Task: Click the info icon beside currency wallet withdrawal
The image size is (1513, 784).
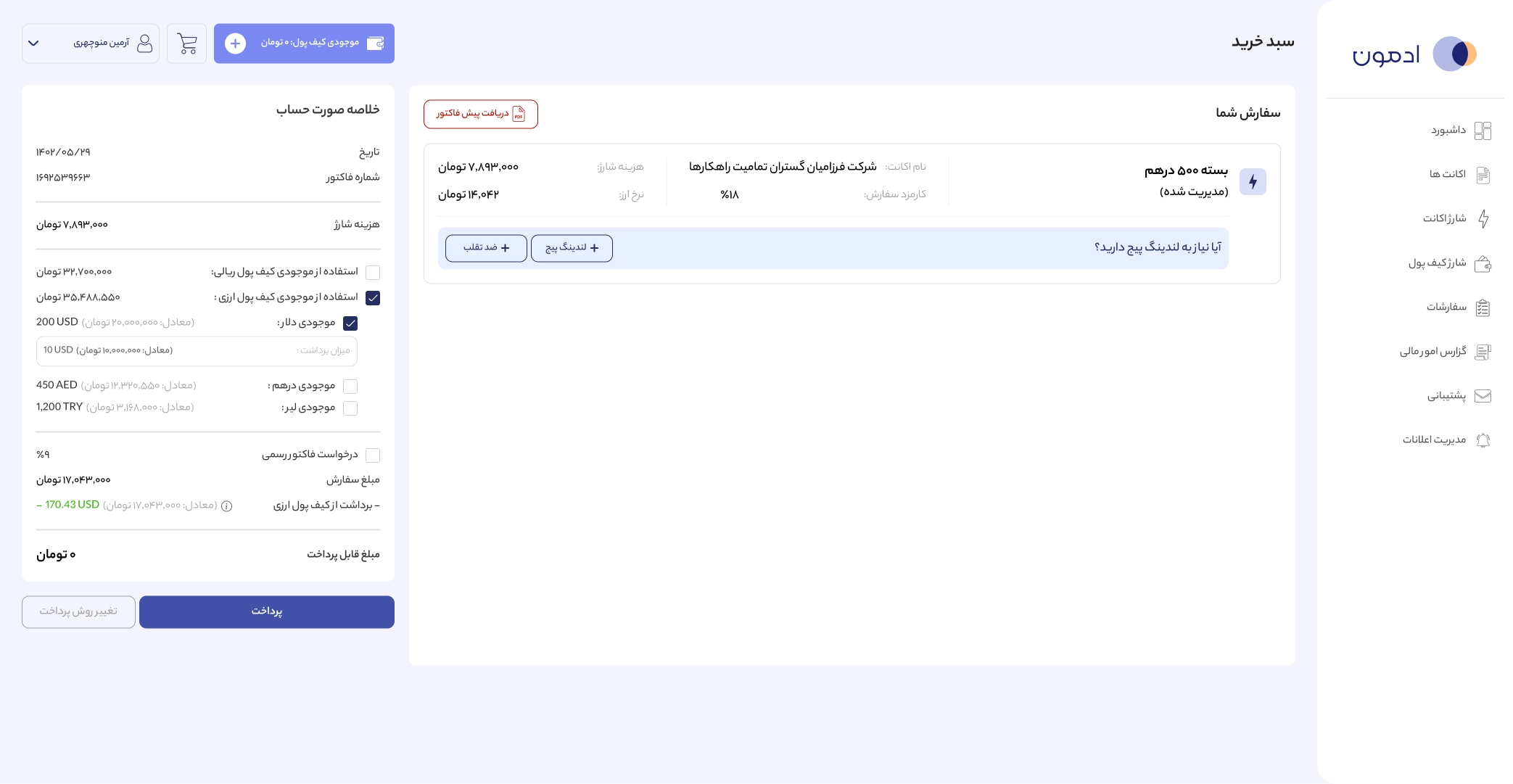Action: click(x=226, y=506)
